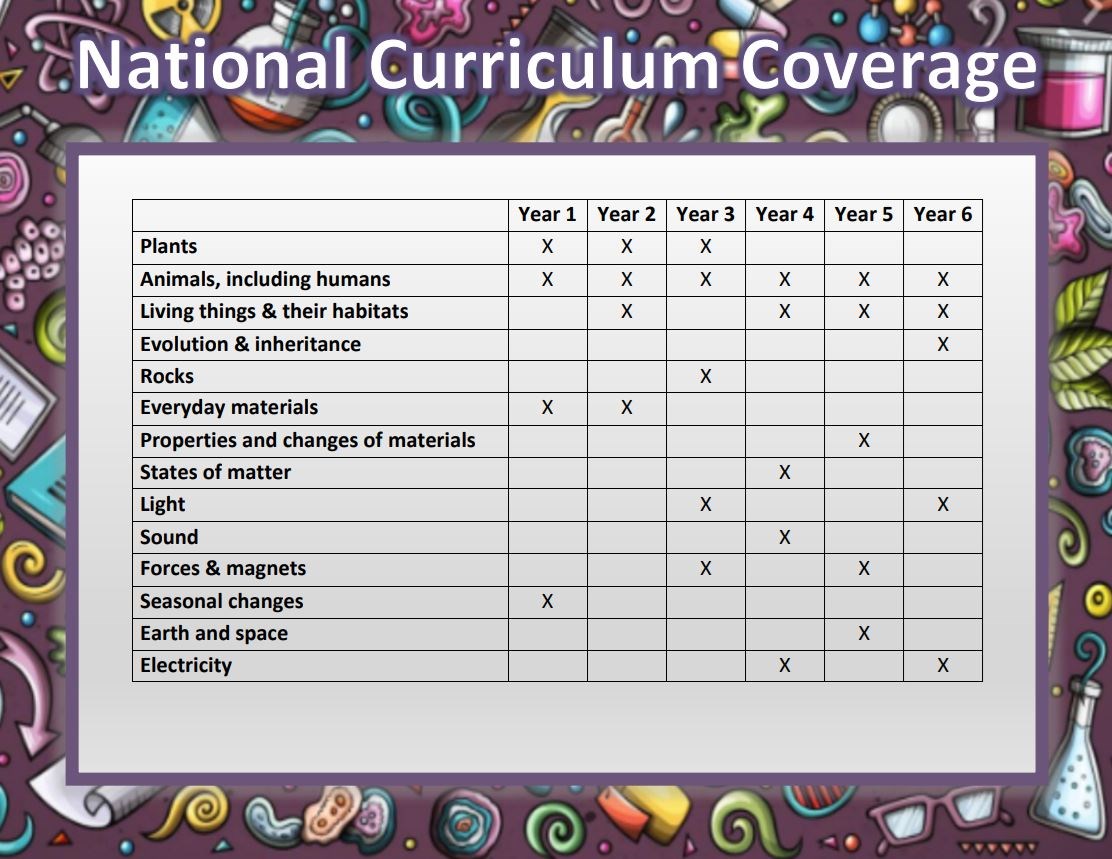Click the Sound row label

tap(169, 537)
